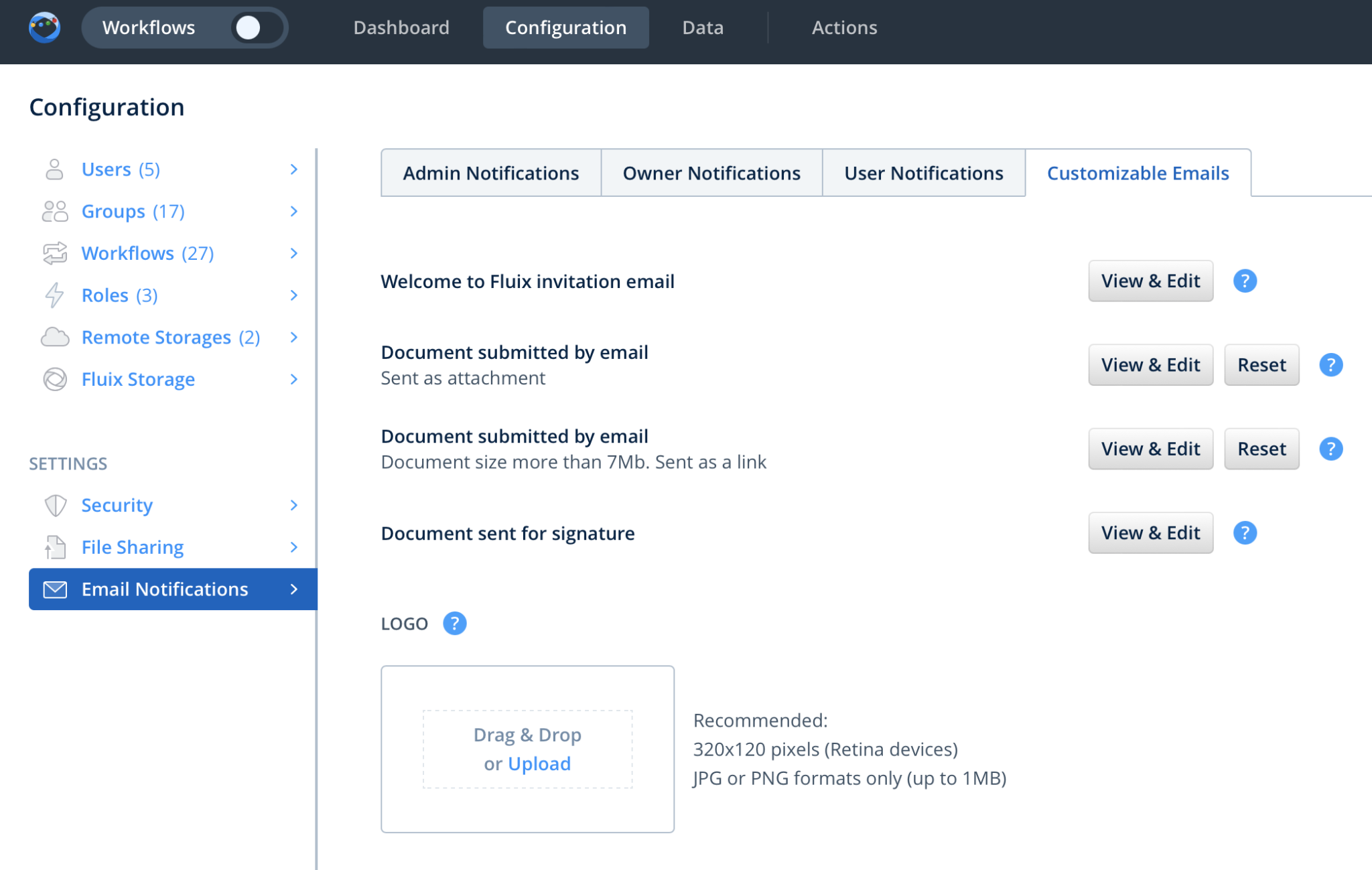Click the Drag & Drop logo area
This screenshot has width=1372, height=870.
pyautogui.click(x=527, y=735)
